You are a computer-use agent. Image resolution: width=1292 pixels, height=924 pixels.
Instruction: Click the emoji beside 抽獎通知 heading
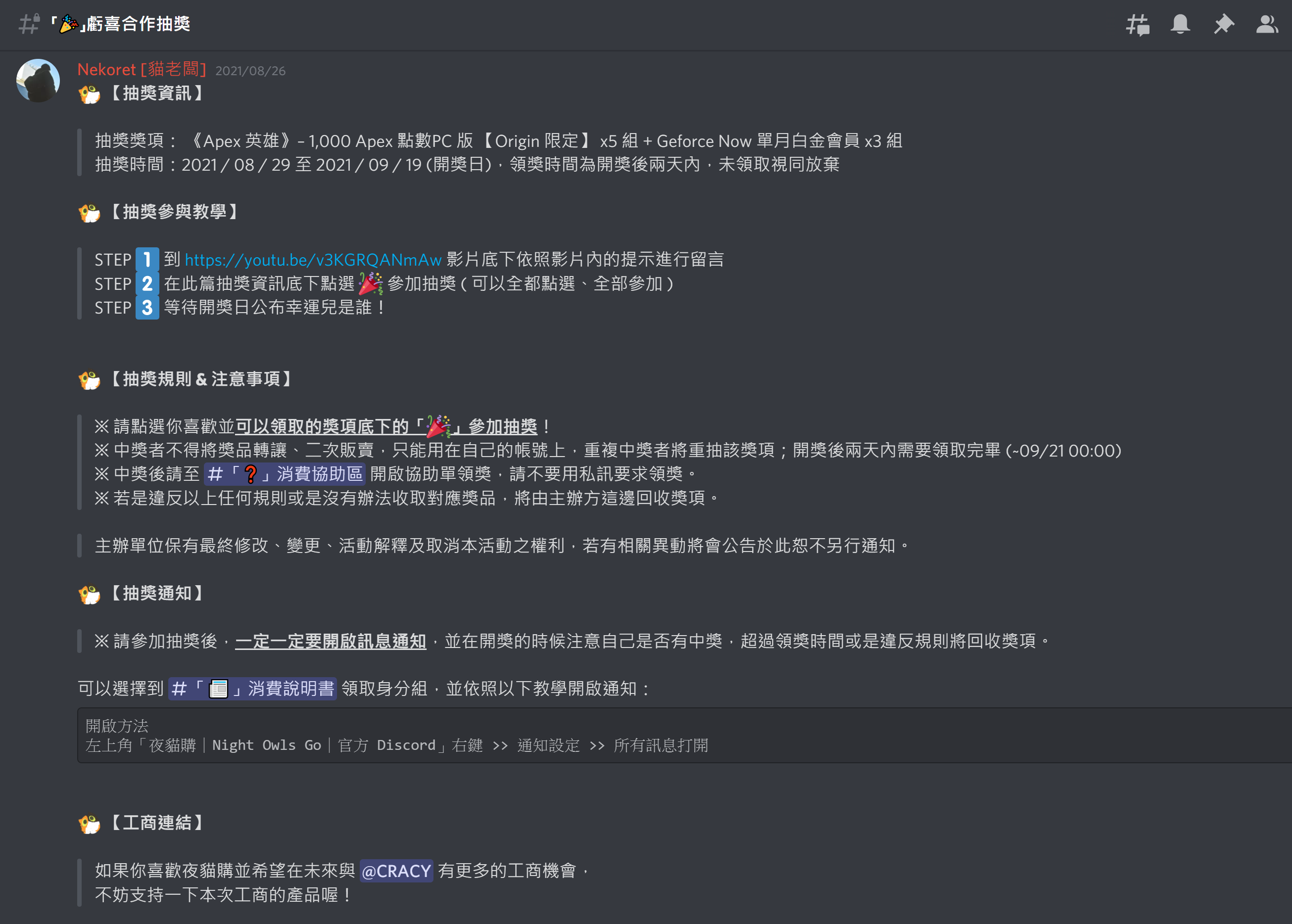click(x=90, y=594)
